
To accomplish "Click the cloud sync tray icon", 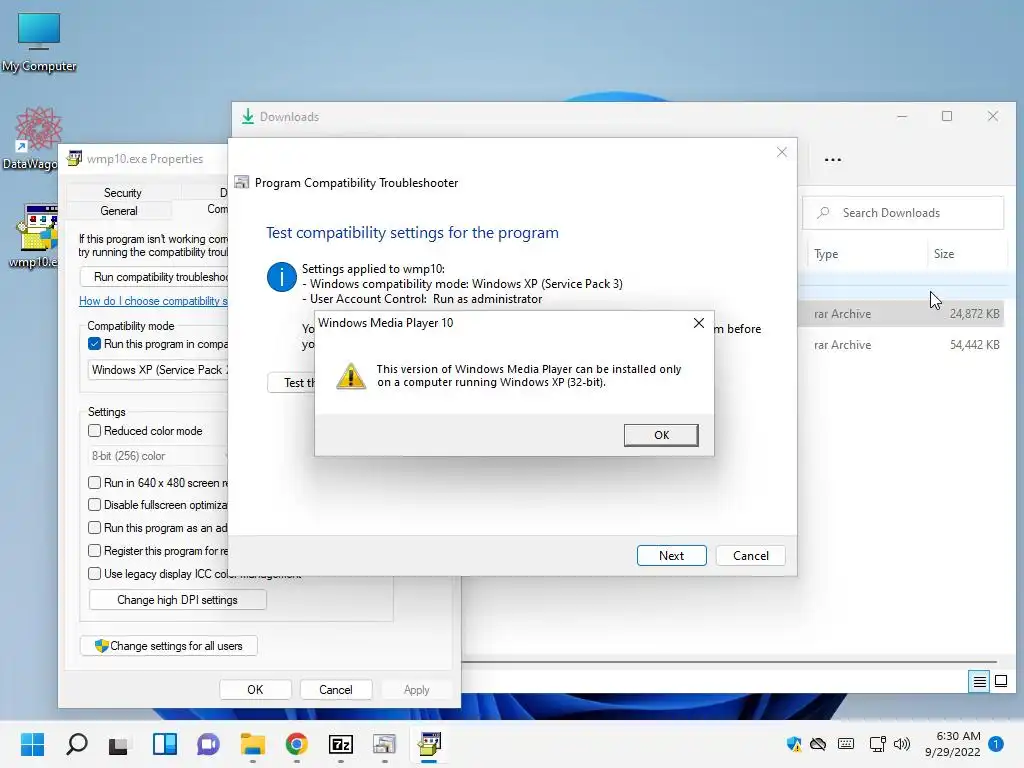I will pyautogui.click(x=818, y=744).
